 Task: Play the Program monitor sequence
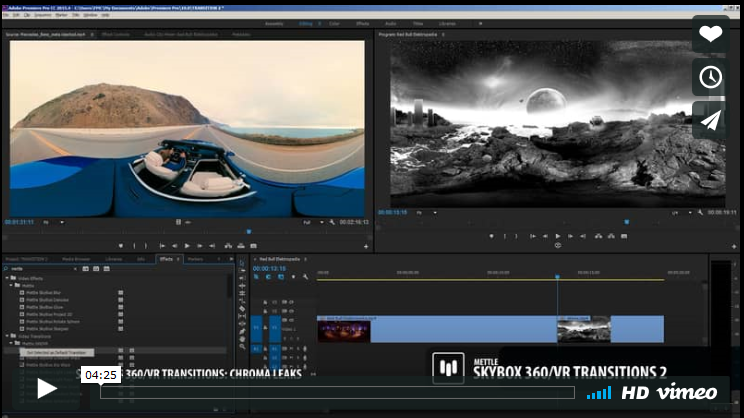558,236
